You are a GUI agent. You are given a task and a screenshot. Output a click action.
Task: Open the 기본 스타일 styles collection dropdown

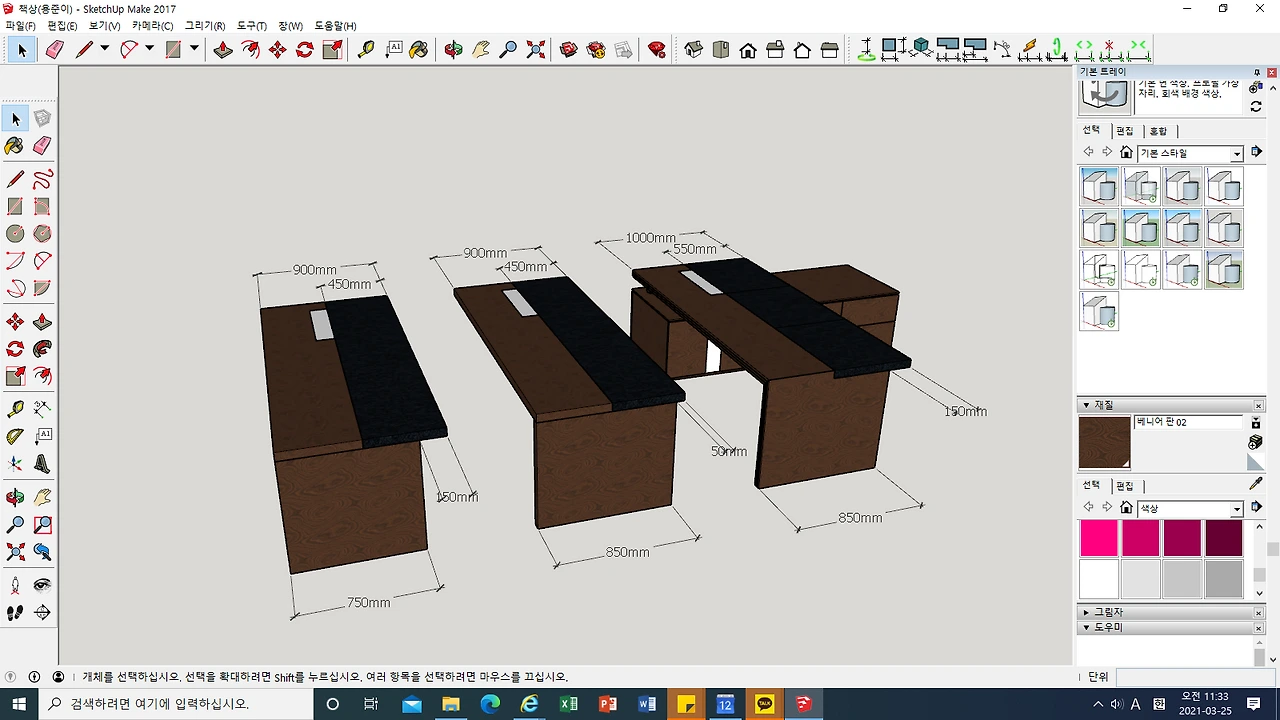click(1236, 153)
